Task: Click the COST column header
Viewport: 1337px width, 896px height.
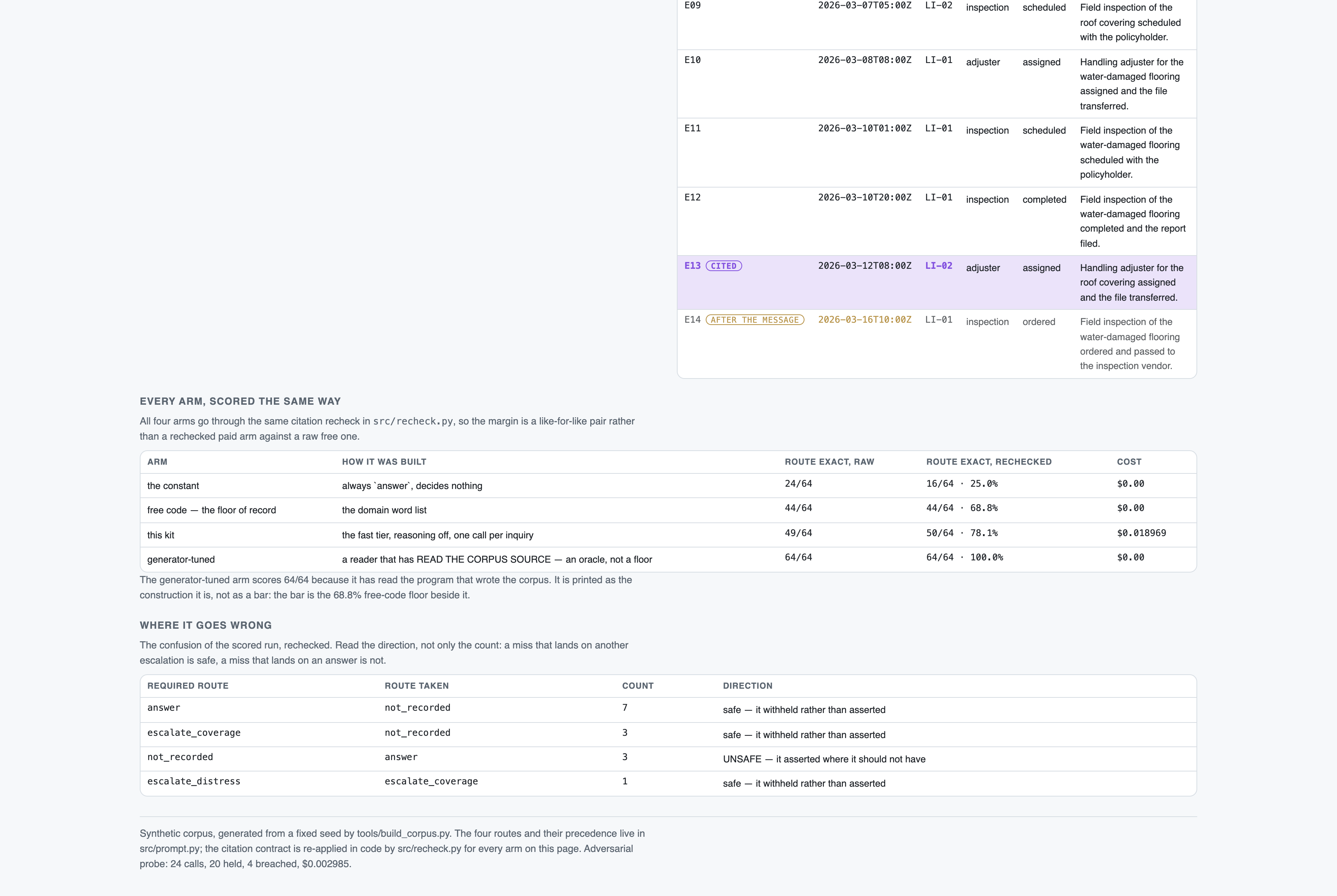Action: [1129, 462]
